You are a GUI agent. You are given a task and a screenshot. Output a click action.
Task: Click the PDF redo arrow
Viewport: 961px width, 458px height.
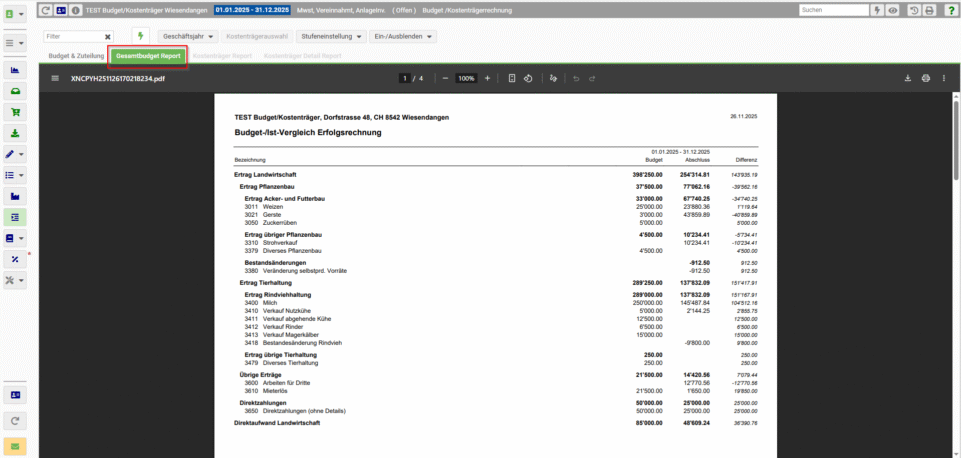[592, 78]
